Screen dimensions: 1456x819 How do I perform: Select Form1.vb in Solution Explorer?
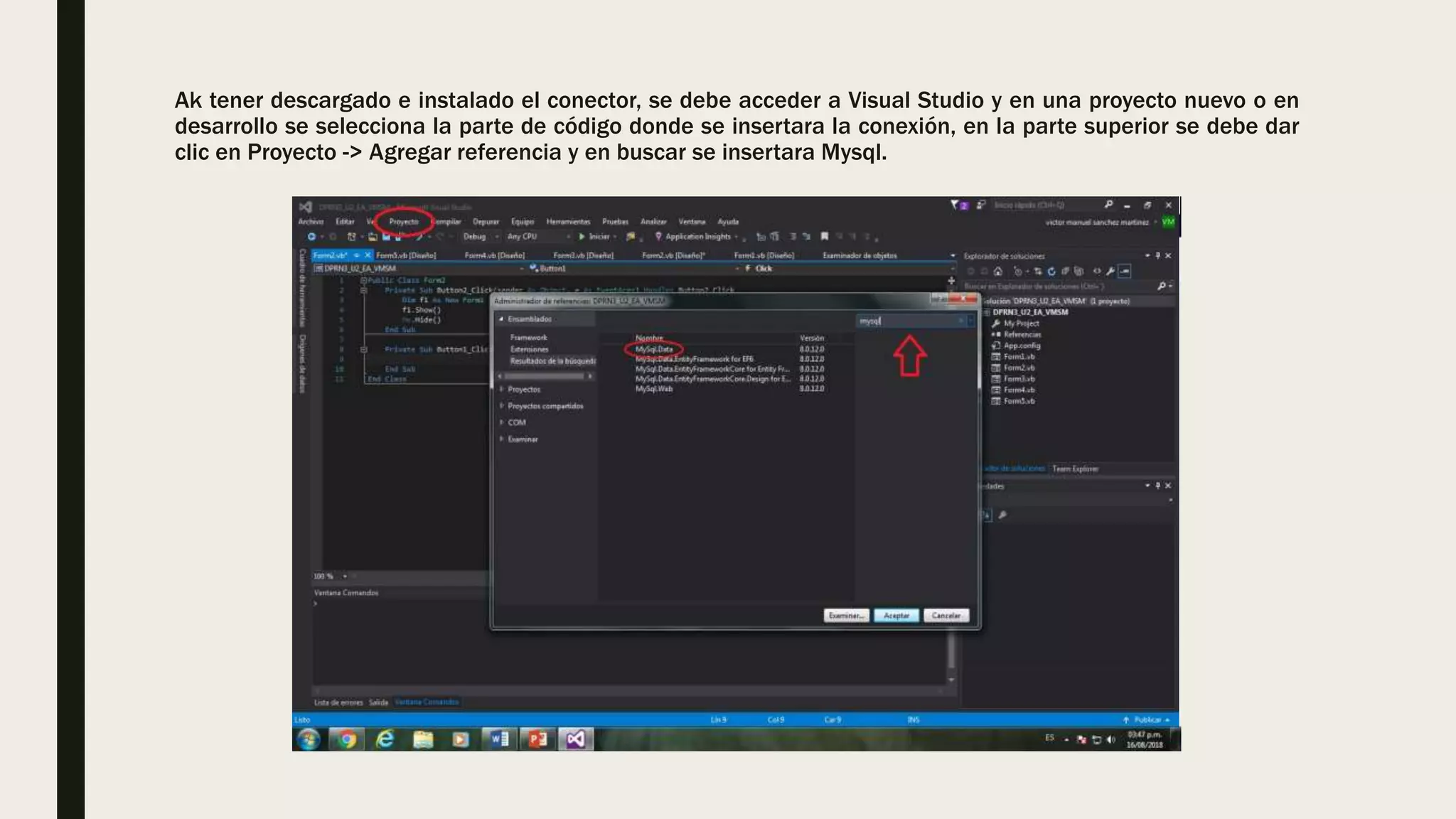pos(1019,357)
